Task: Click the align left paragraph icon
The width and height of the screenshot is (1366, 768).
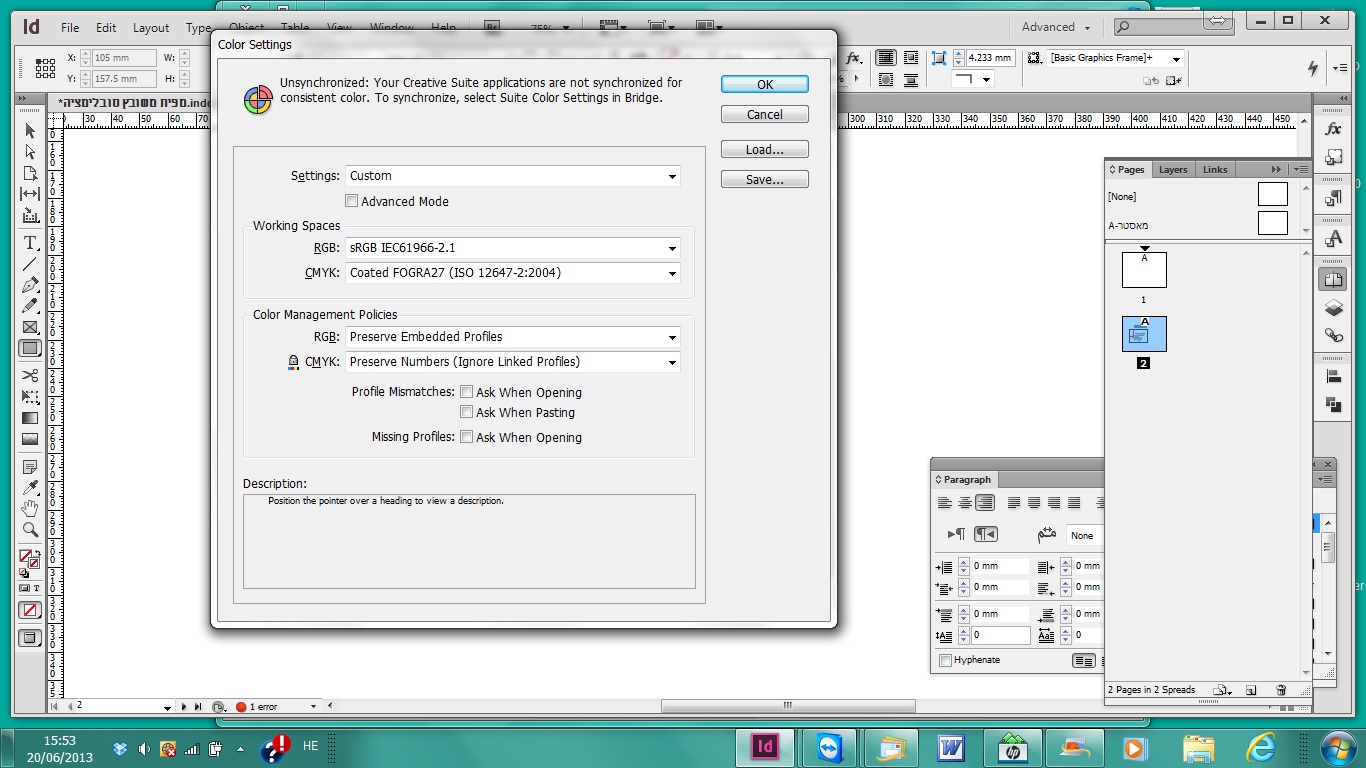Action: [945, 503]
